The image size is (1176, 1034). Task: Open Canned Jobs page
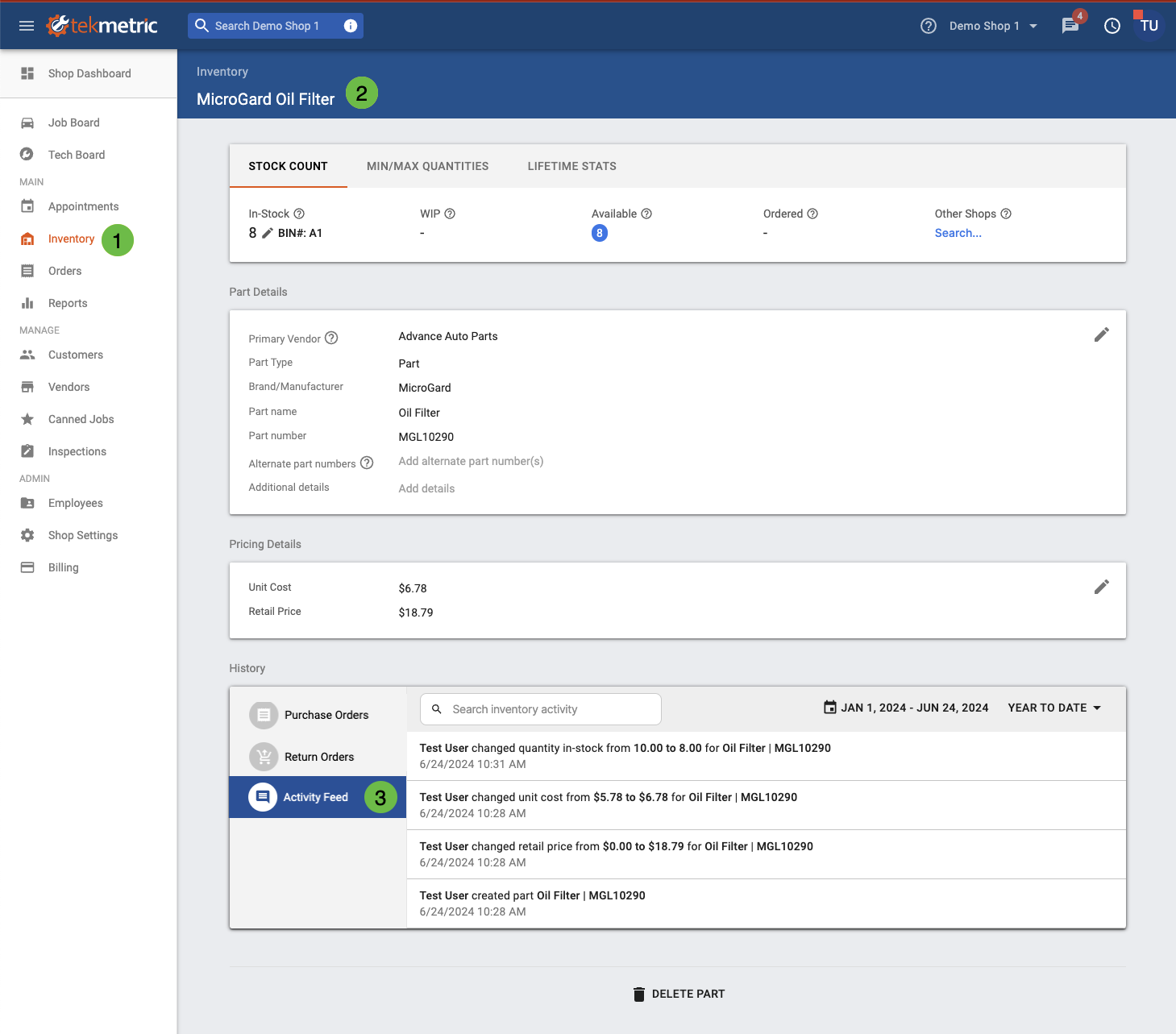(x=89, y=419)
